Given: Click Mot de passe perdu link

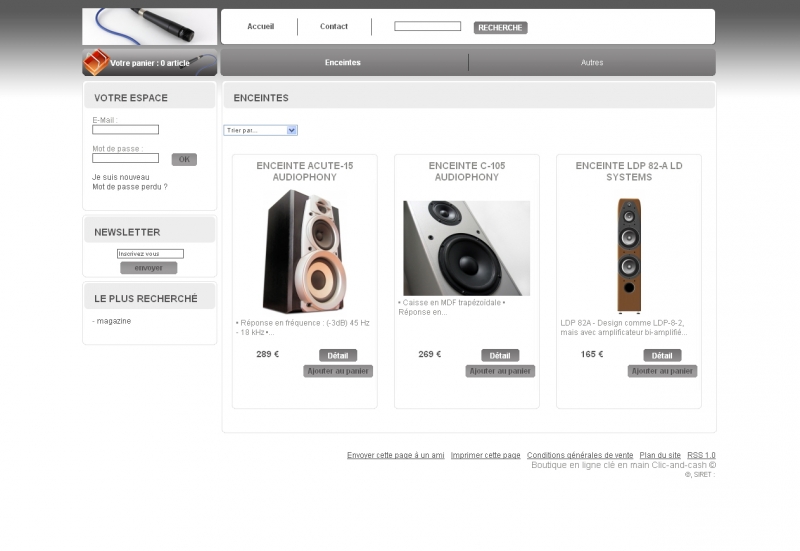Looking at the screenshot, I should click(130, 187).
